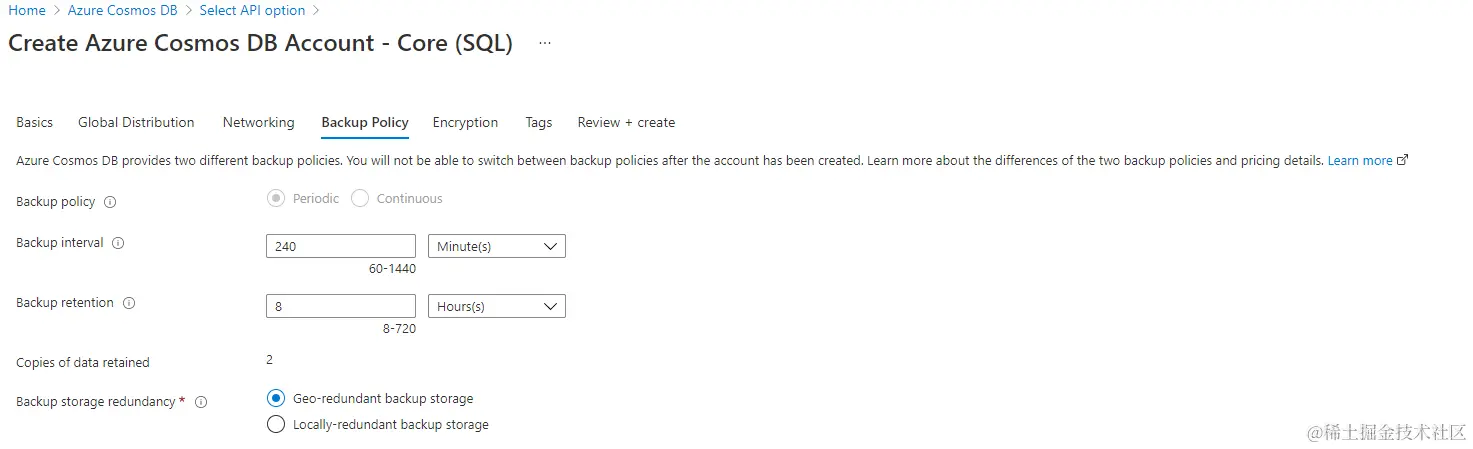Open the Minute(s) interval unit dropdown
The image size is (1473, 449).
point(497,246)
